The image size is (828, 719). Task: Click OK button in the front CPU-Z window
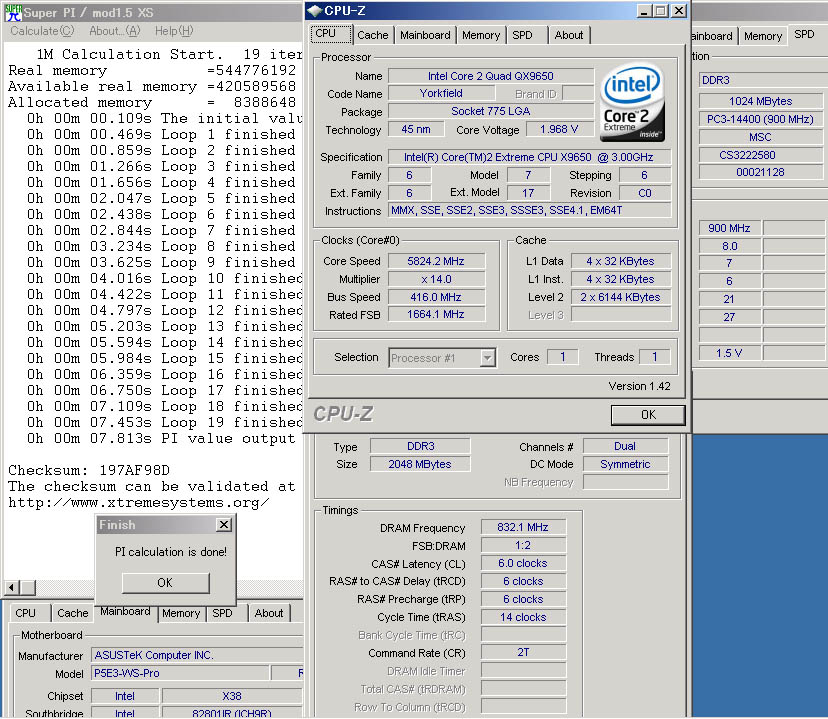point(648,415)
